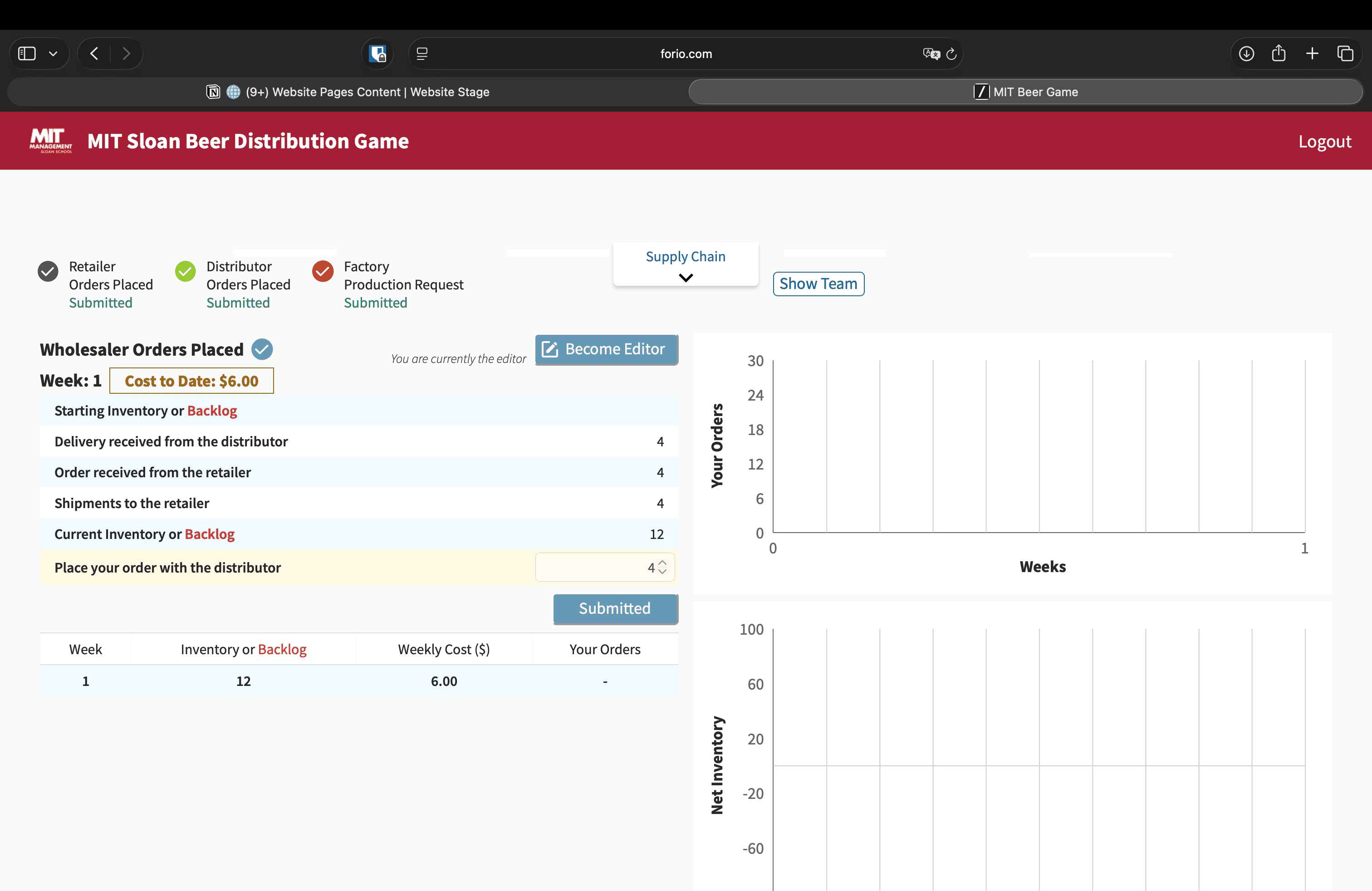Click the green Distributor Orders Placed checkmark

(185, 271)
